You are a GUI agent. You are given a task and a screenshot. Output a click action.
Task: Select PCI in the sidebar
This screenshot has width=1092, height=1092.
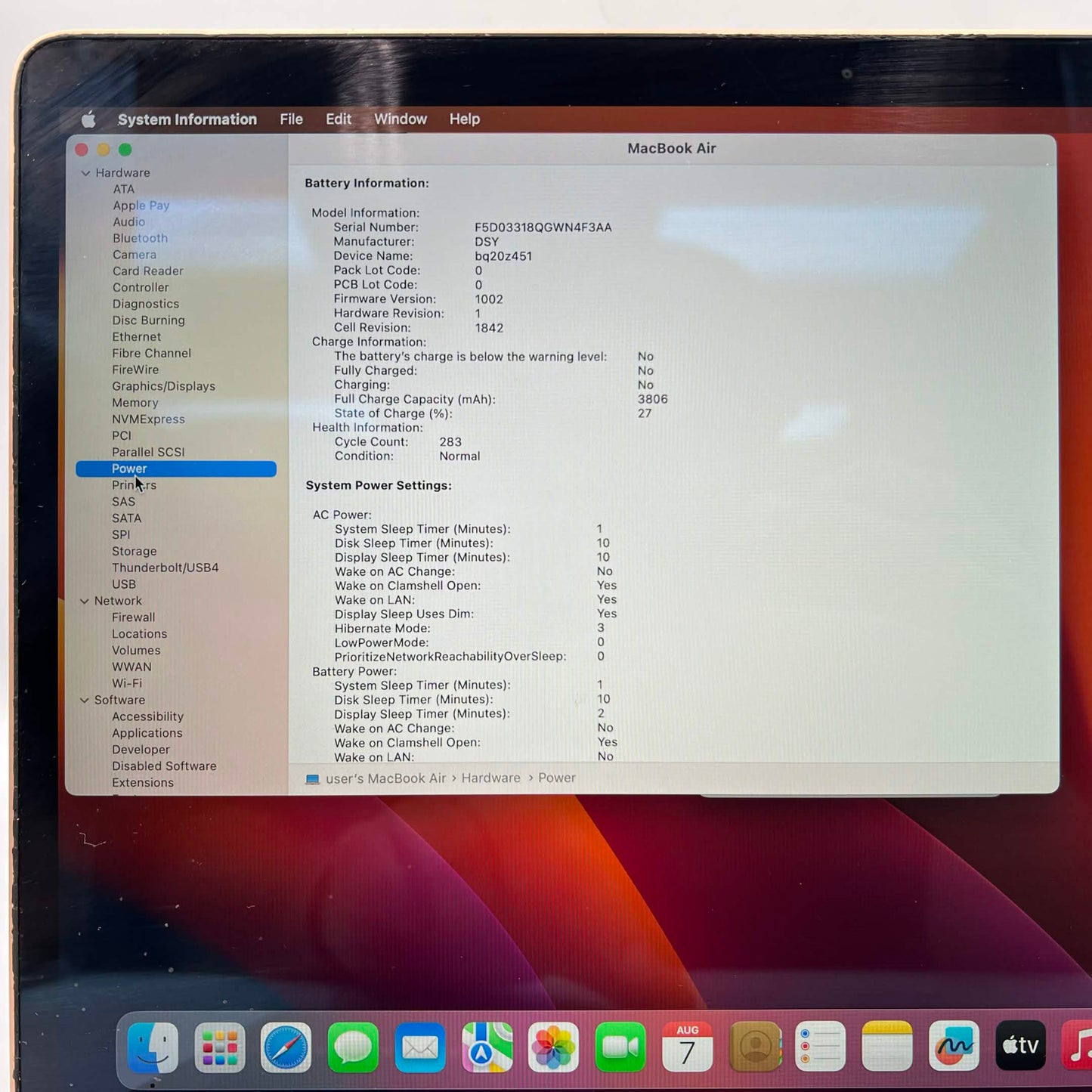[122, 436]
